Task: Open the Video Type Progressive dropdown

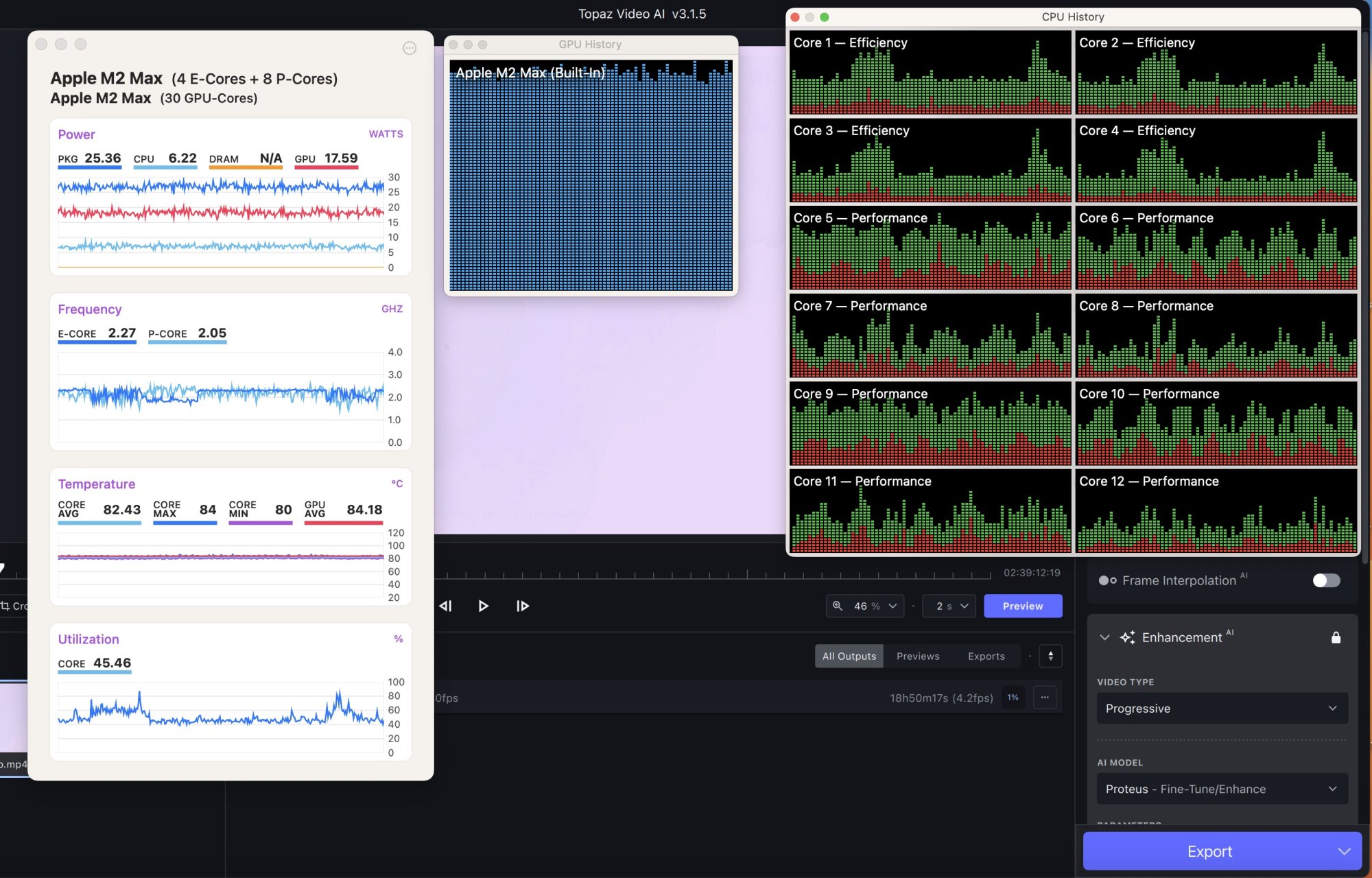Action: [x=1222, y=709]
